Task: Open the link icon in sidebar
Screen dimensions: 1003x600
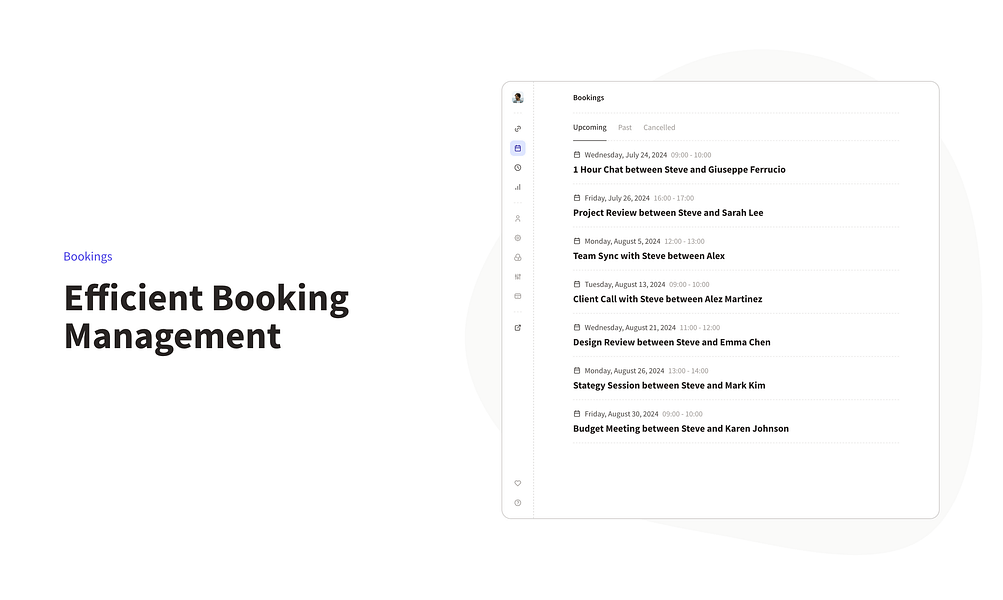Action: click(x=517, y=129)
